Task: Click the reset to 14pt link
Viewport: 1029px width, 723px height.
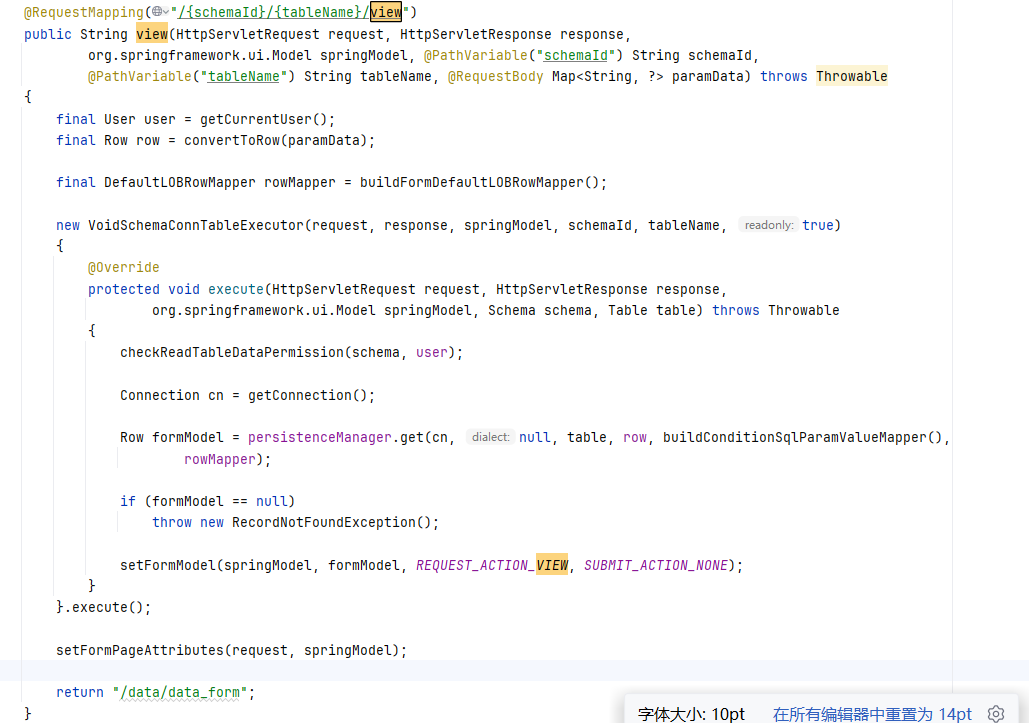Action: click(x=871, y=713)
